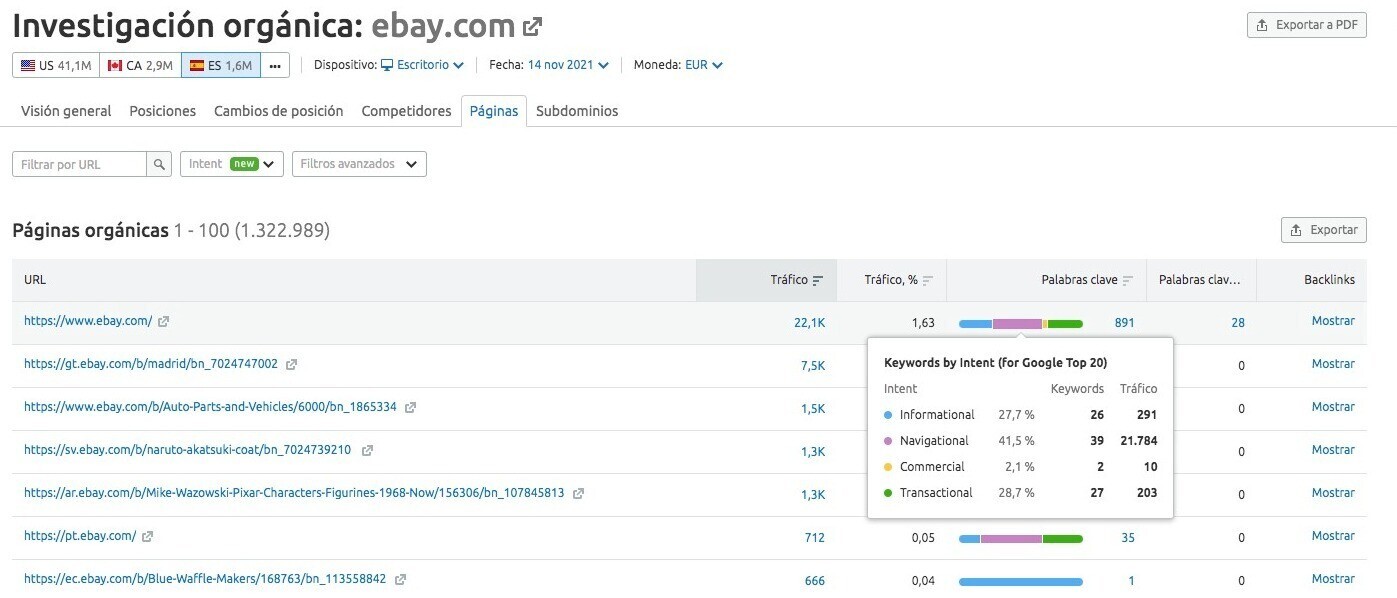The image size is (1397, 598).
Task: Select the ES 1,6M database
Action: [221, 66]
